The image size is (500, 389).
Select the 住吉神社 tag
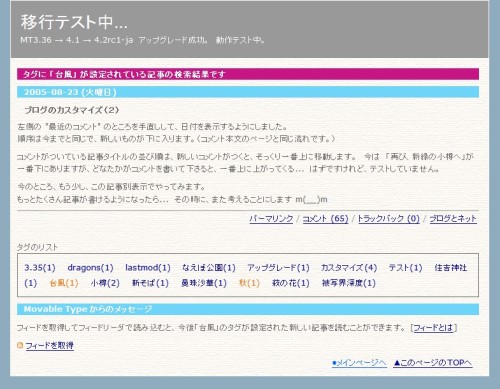pyautogui.click(x=450, y=268)
